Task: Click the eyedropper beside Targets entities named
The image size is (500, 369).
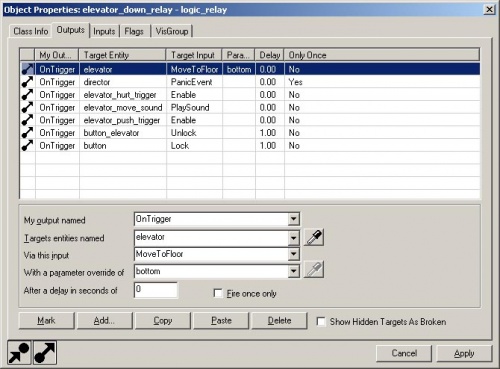Action: click(x=314, y=238)
